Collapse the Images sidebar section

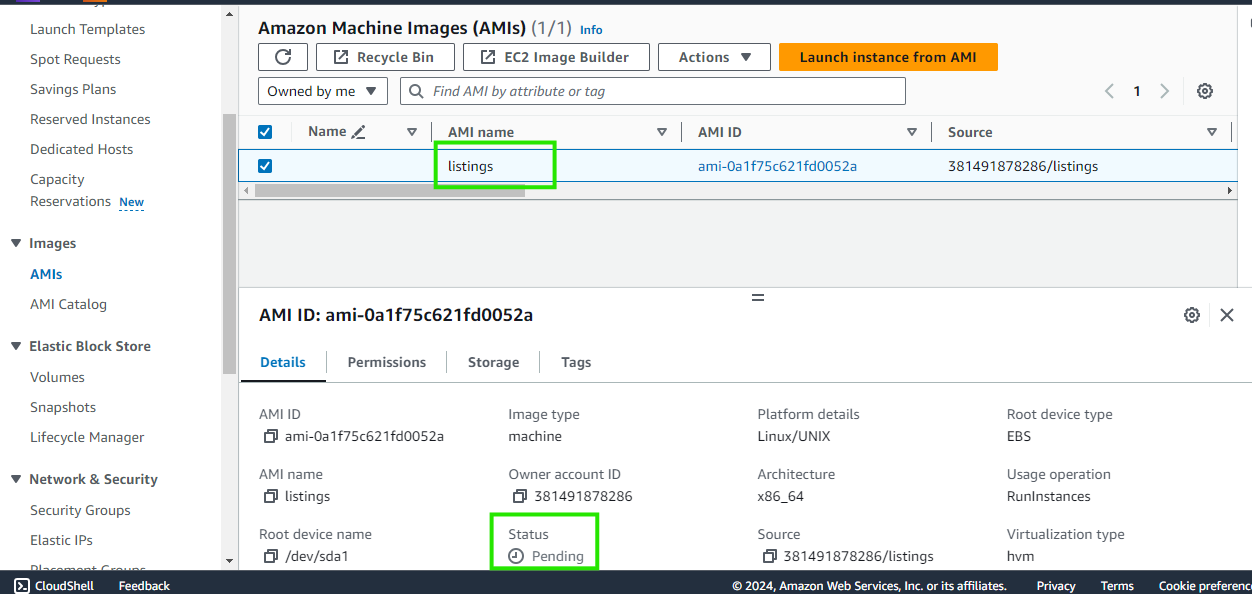(x=16, y=243)
